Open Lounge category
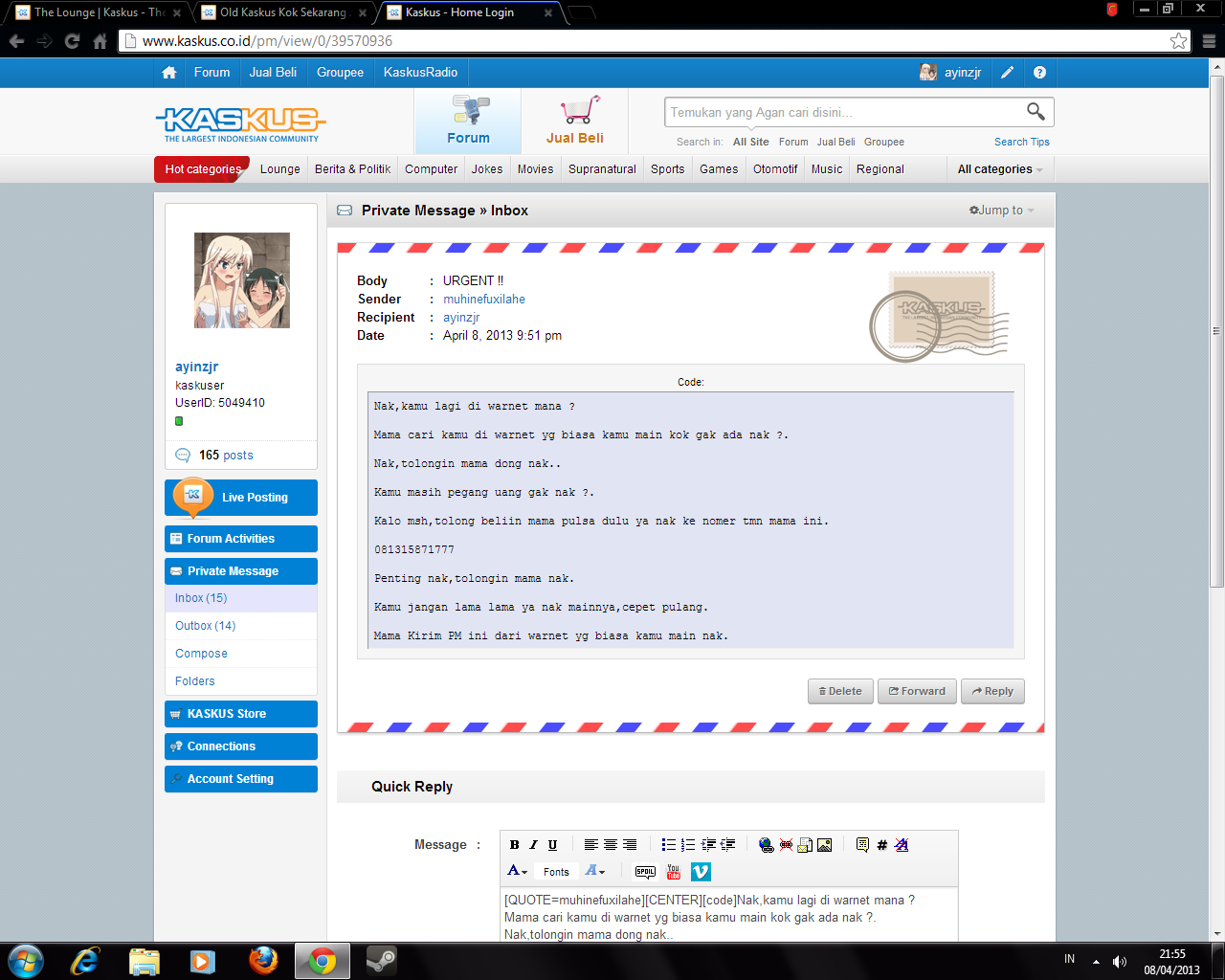 point(280,169)
